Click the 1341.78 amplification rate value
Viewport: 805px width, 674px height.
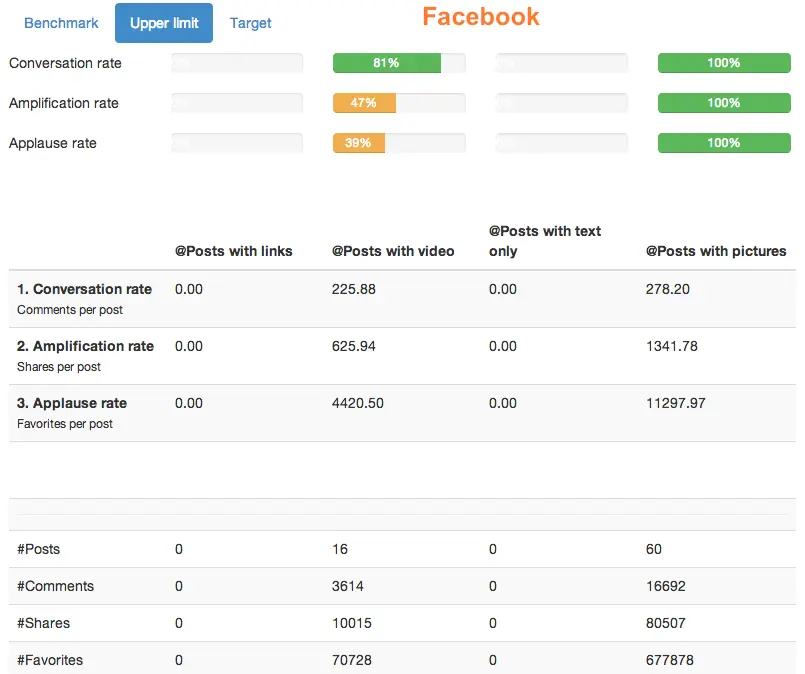[672, 346]
